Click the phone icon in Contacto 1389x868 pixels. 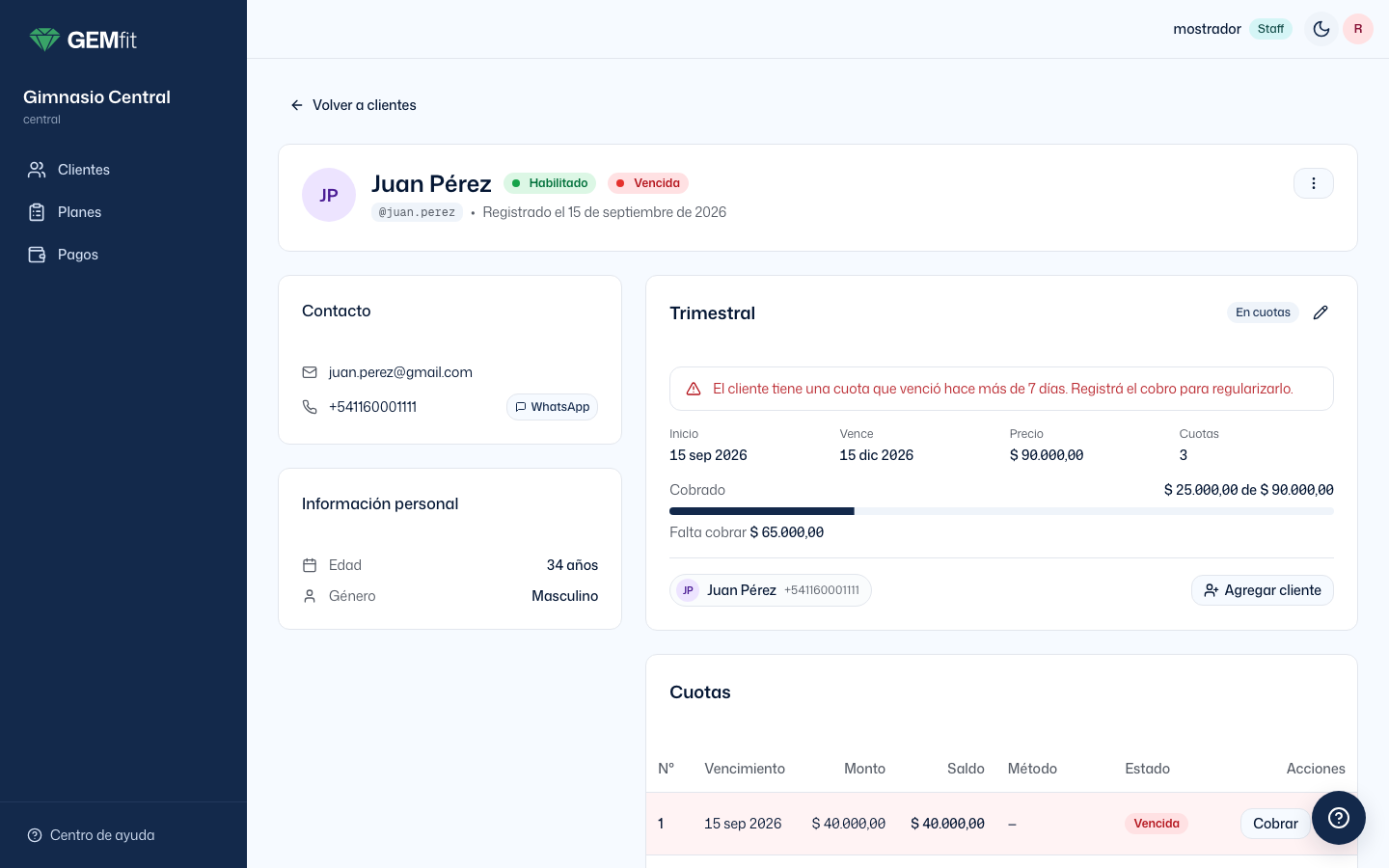tap(310, 407)
